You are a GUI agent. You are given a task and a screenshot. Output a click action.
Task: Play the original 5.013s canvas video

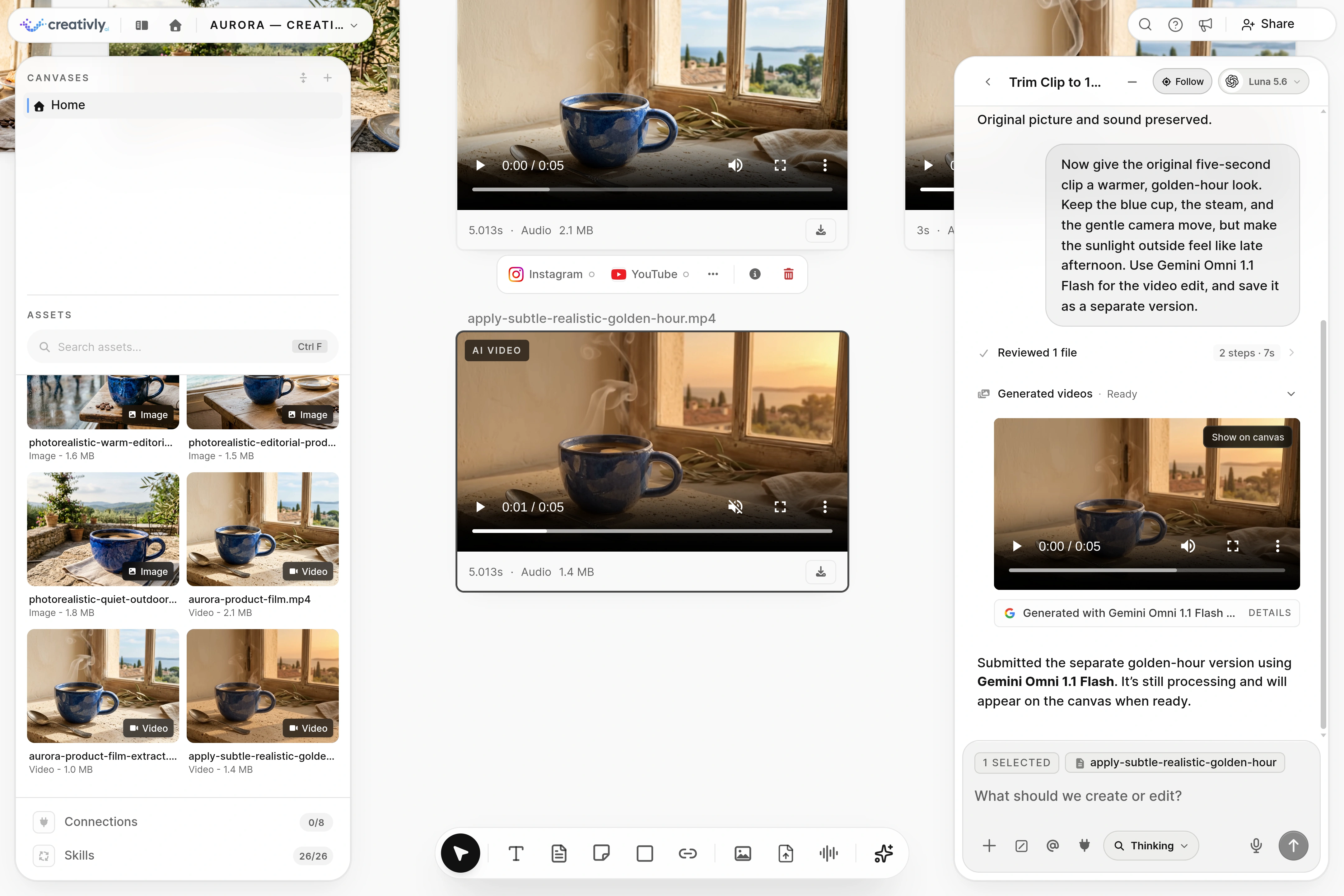click(x=481, y=165)
